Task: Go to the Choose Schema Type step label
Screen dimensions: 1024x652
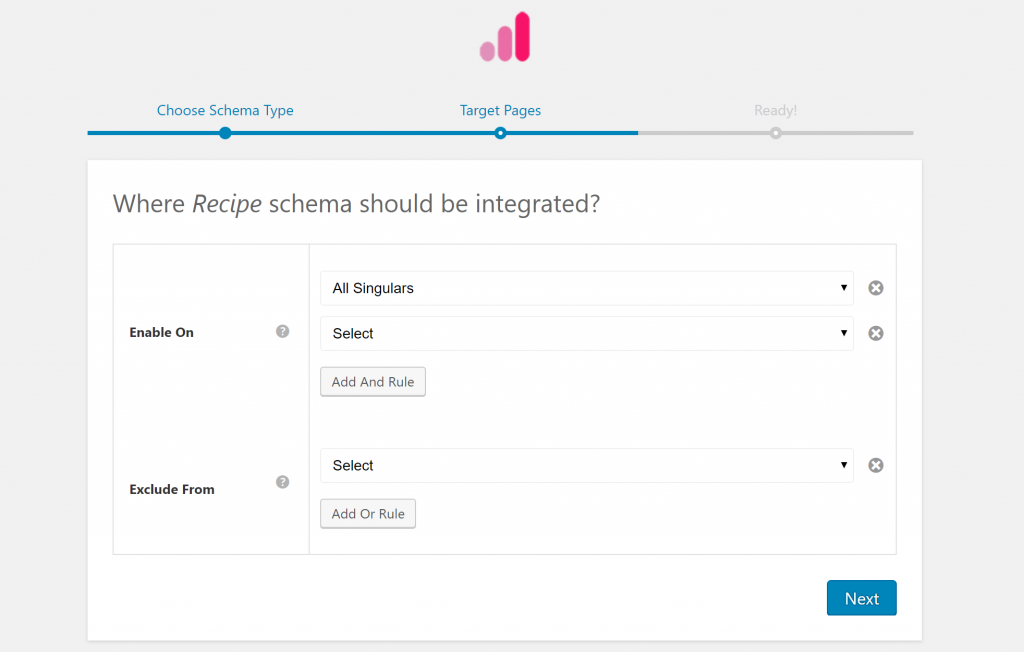Action: point(225,111)
